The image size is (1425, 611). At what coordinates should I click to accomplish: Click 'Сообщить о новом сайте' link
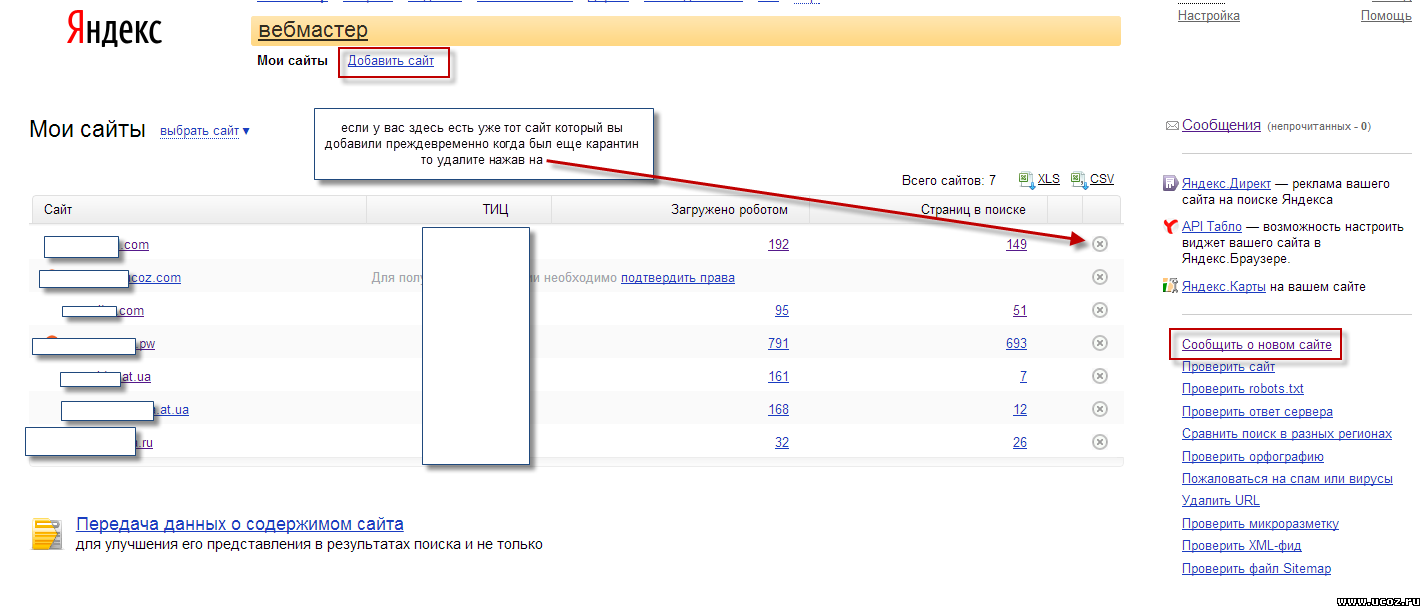pyautogui.click(x=1256, y=345)
